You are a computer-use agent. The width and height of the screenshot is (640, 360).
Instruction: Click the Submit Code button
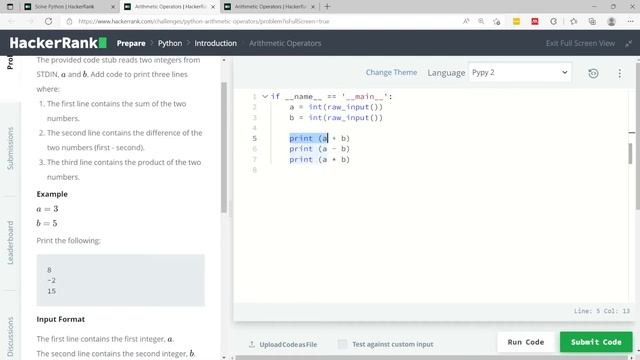pos(596,342)
